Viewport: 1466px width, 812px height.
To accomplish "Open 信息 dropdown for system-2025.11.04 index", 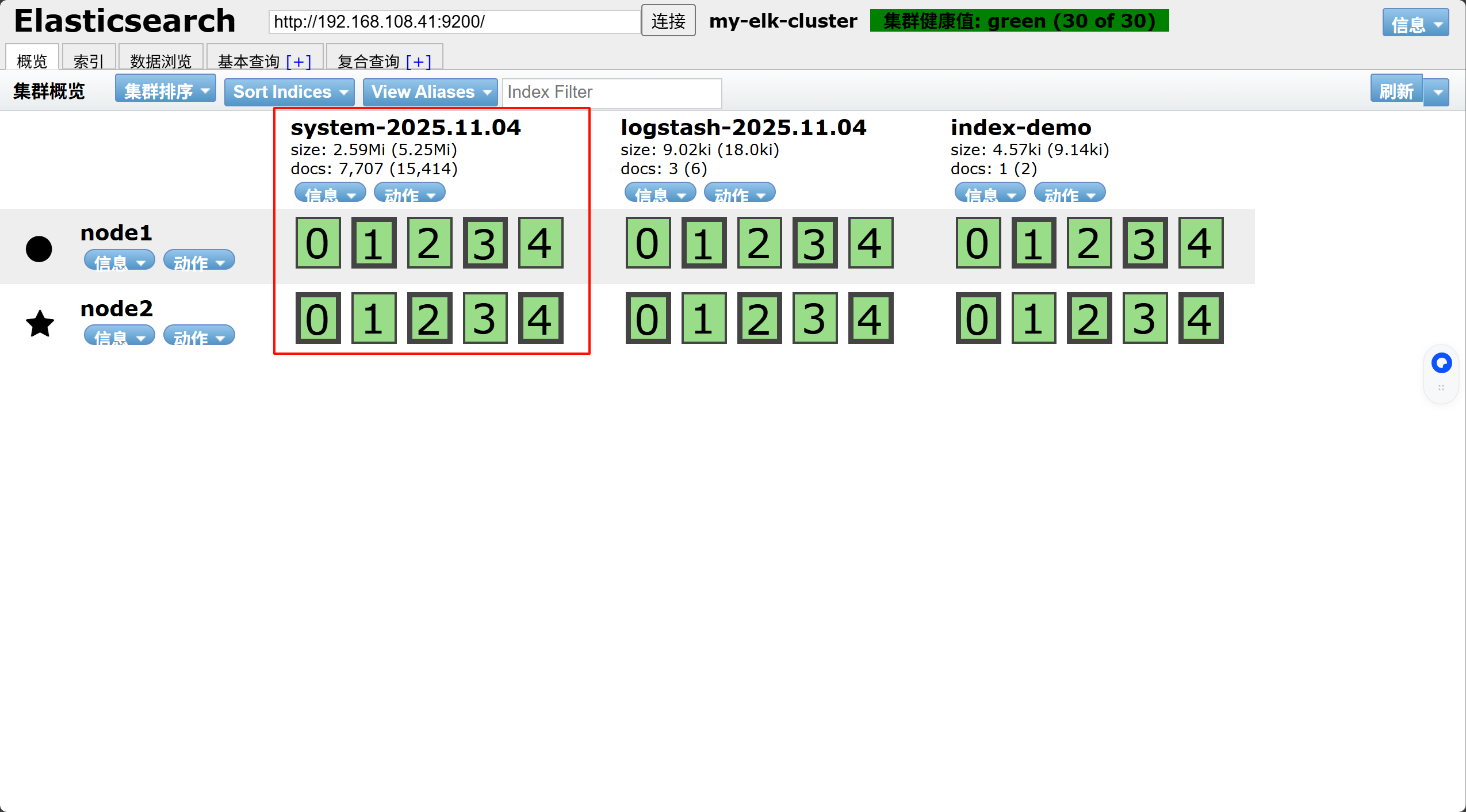I will (x=330, y=193).
